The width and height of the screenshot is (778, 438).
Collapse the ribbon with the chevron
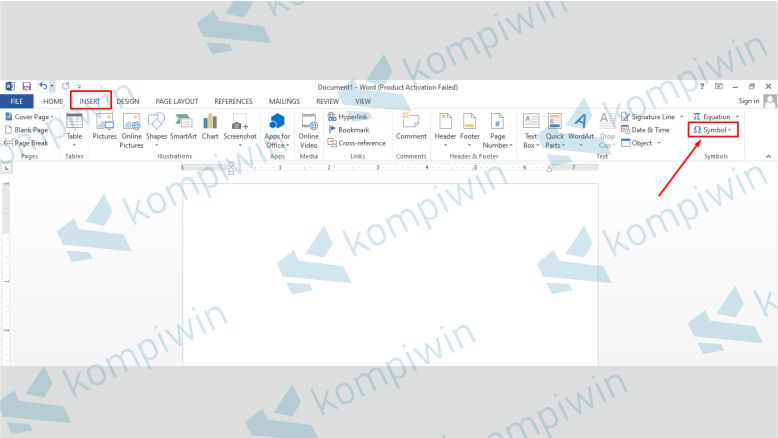769,156
